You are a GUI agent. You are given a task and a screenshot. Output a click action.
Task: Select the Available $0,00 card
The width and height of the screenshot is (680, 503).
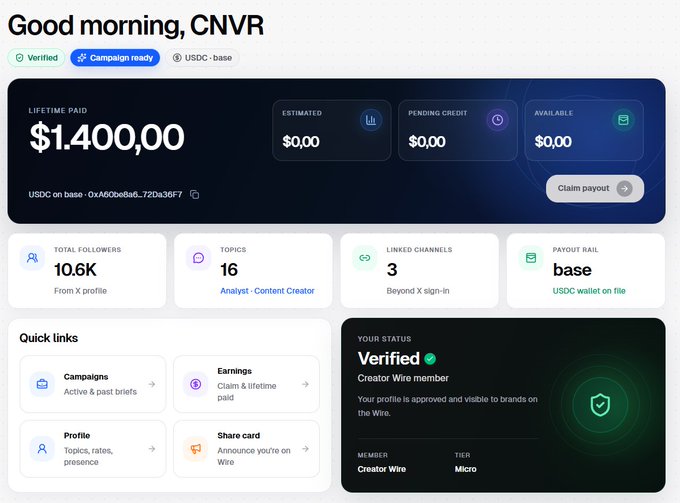[x=584, y=131]
